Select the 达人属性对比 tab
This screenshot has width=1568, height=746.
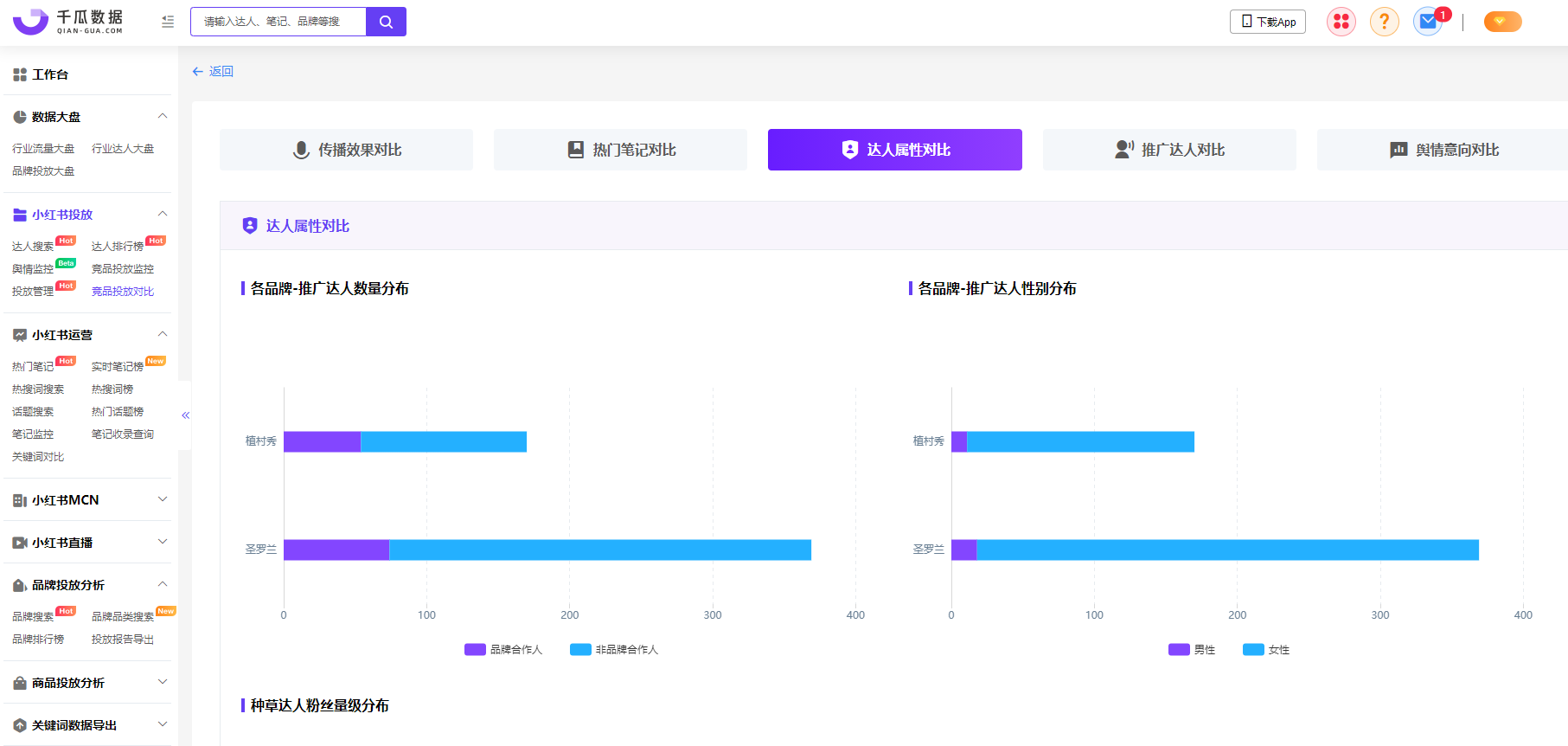tap(895, 150)
